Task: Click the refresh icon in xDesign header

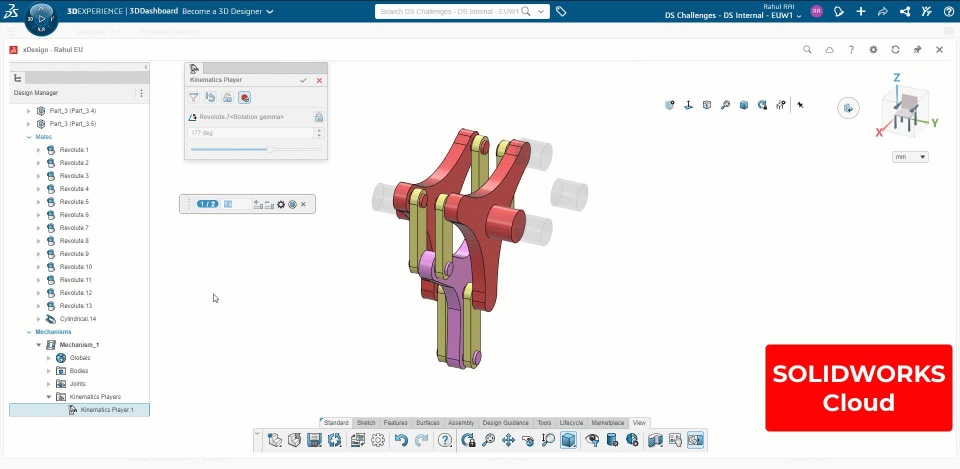Action: point(895,50)
